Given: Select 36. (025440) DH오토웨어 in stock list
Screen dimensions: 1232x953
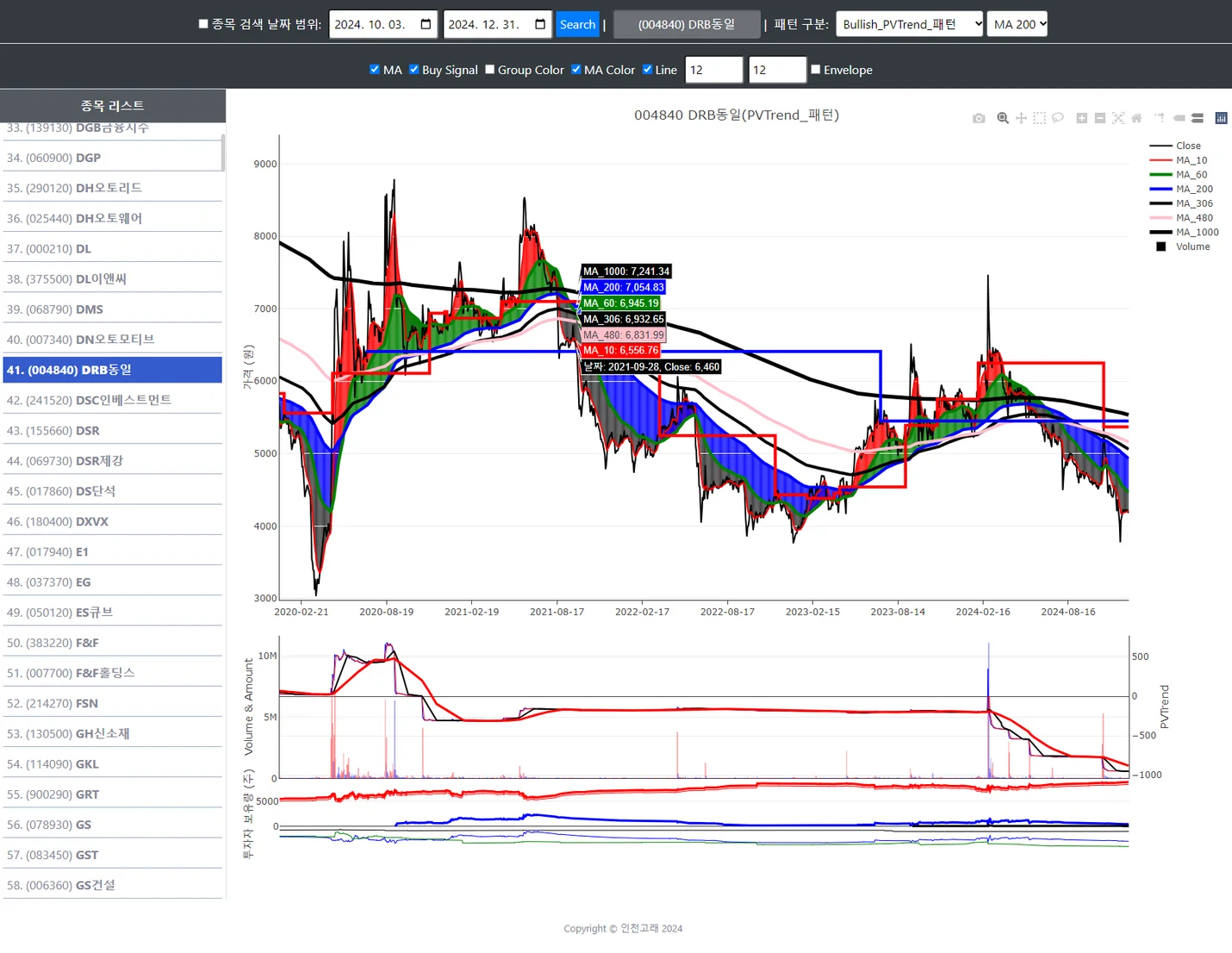Looking at the screenshot, I should (x=112, y=218).
